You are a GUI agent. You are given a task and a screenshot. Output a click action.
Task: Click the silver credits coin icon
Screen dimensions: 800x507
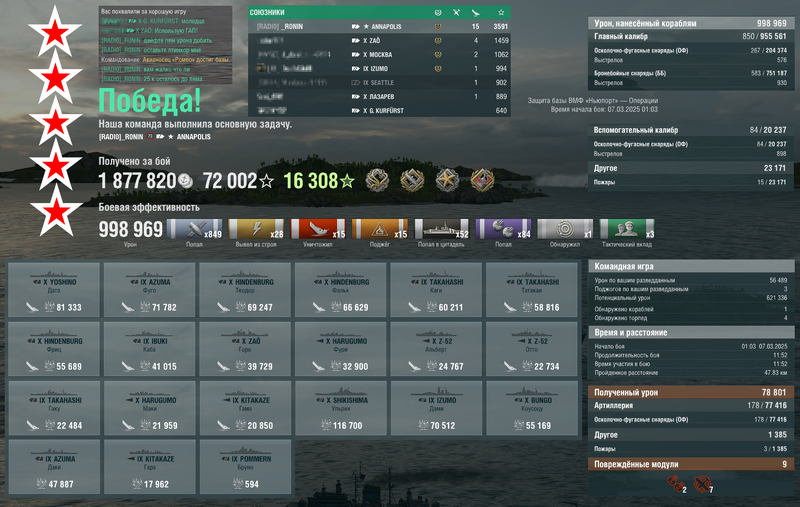(x=185, y=181)
